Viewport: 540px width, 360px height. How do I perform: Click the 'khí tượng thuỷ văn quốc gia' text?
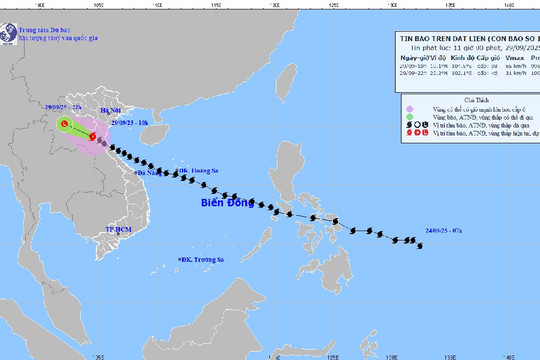pyautogui.click(x=58, y=38)
